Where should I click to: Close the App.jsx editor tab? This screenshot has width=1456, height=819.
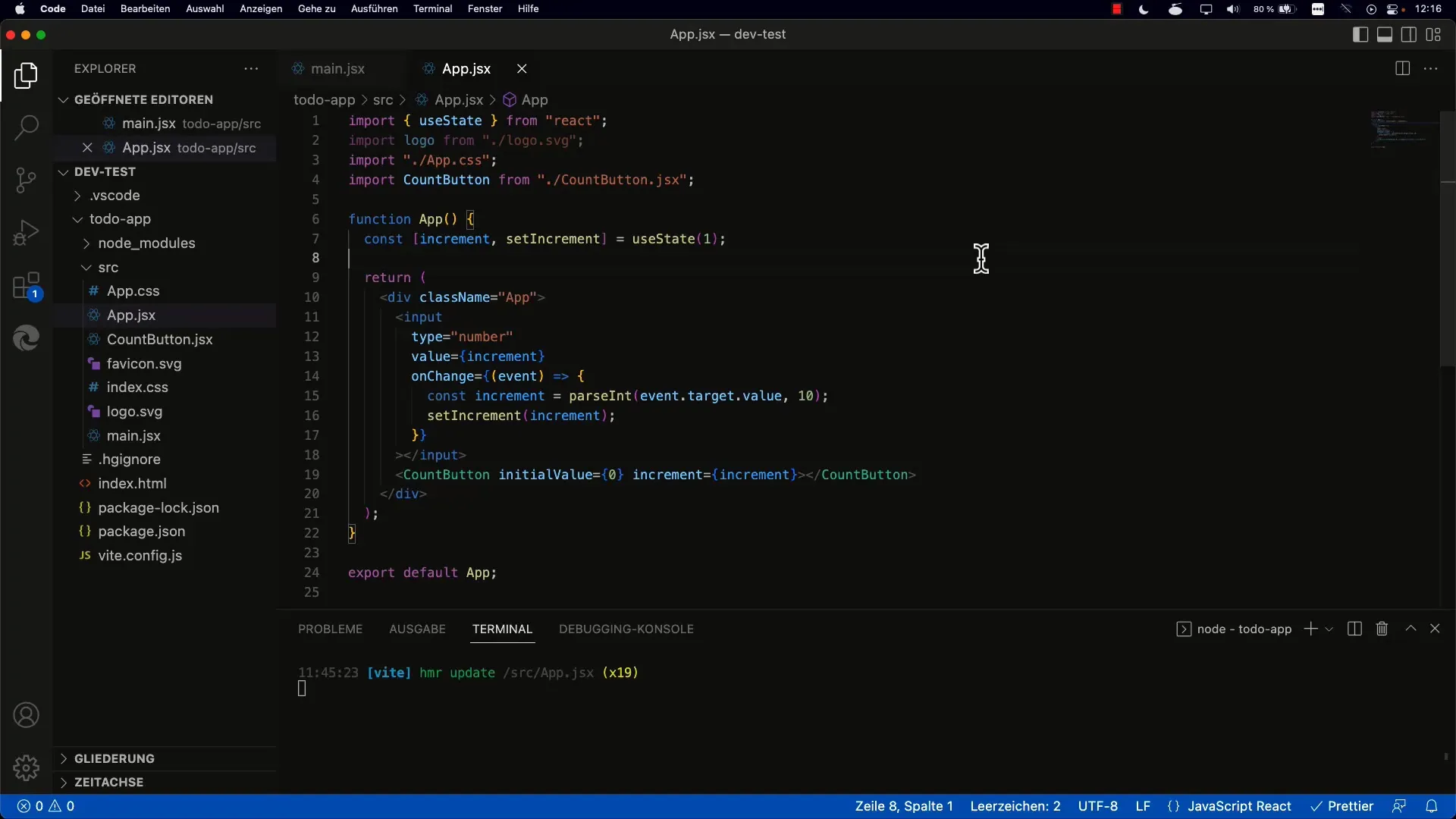(x=522, y=68)
